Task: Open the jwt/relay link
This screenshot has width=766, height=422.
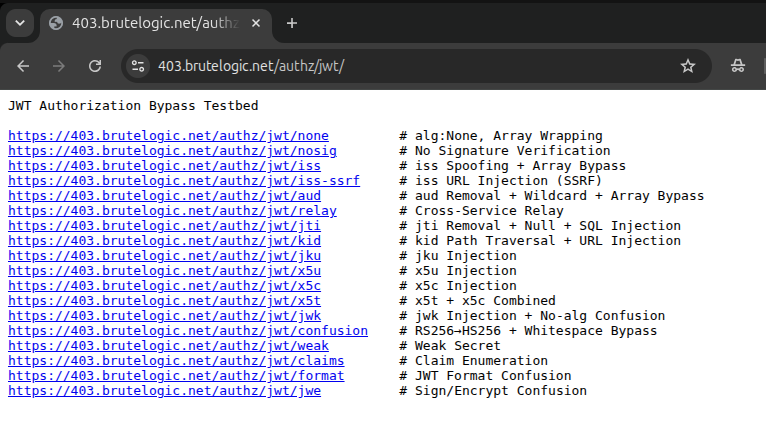Action: pos(172,211)
